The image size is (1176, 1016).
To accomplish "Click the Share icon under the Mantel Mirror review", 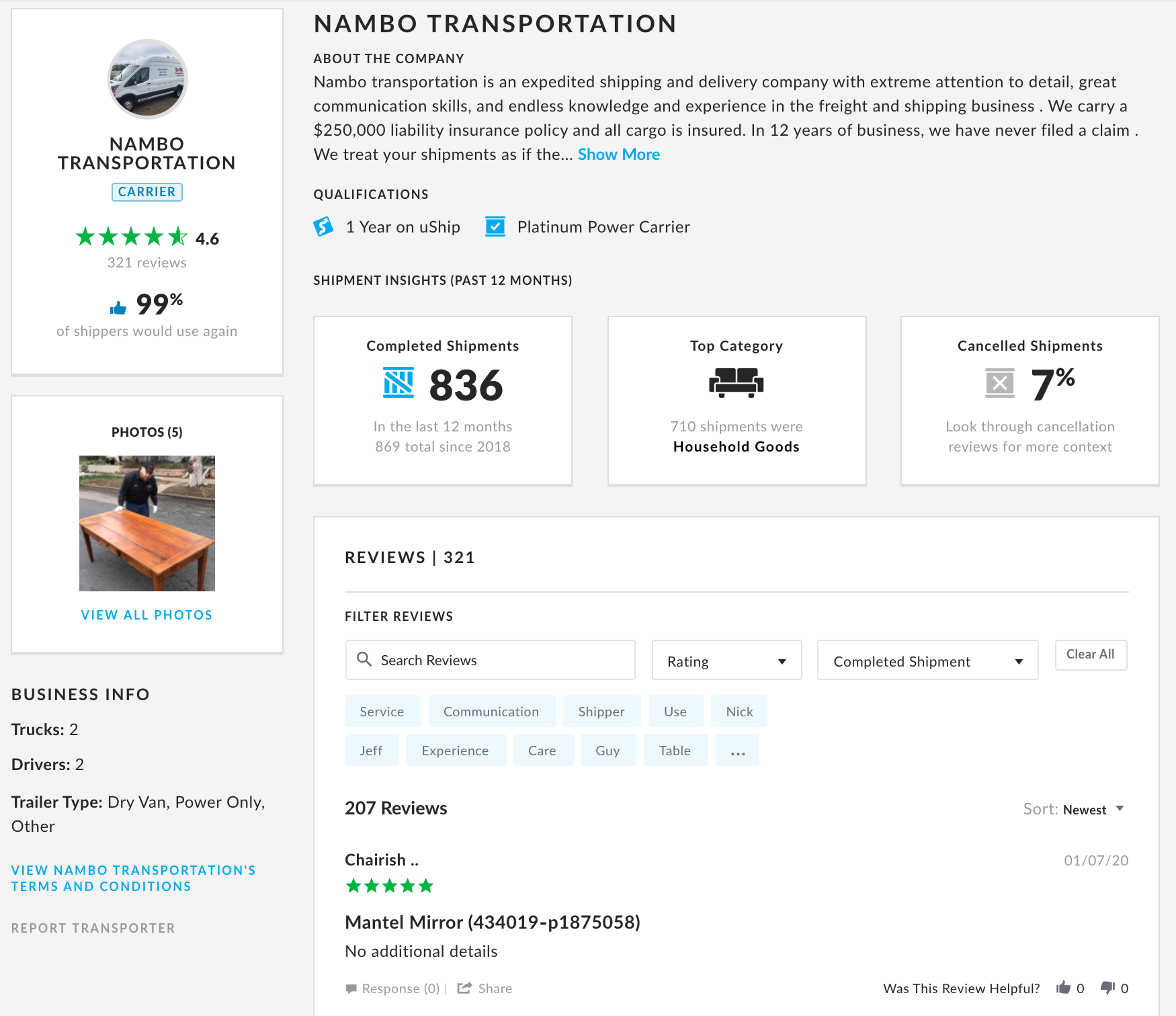I will coord(464,988).
